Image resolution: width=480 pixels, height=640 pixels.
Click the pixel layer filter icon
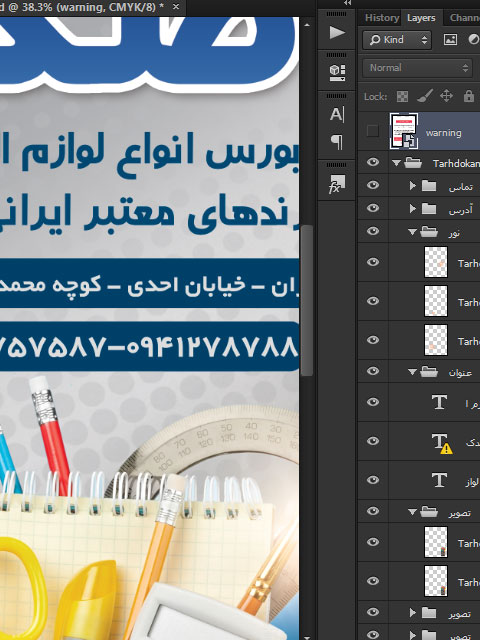pyautogui.click(x=450, y=40)
